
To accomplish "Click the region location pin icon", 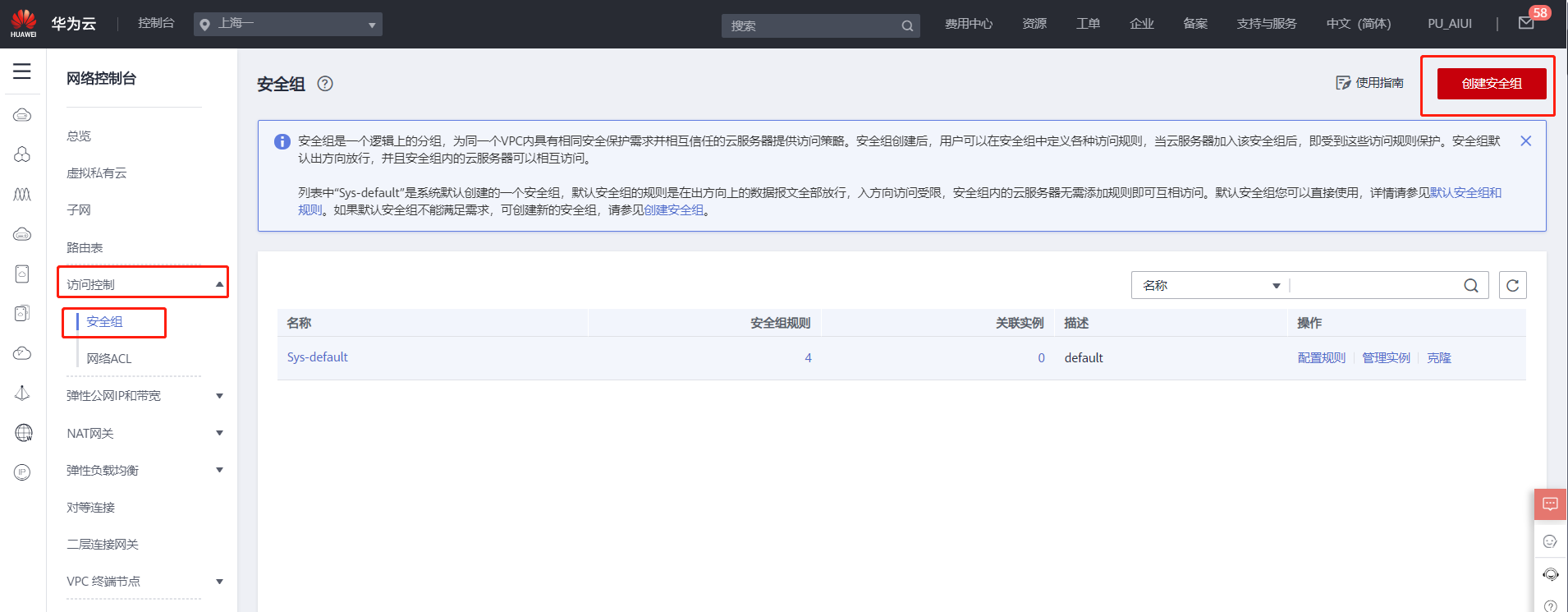I will point(204,25).
